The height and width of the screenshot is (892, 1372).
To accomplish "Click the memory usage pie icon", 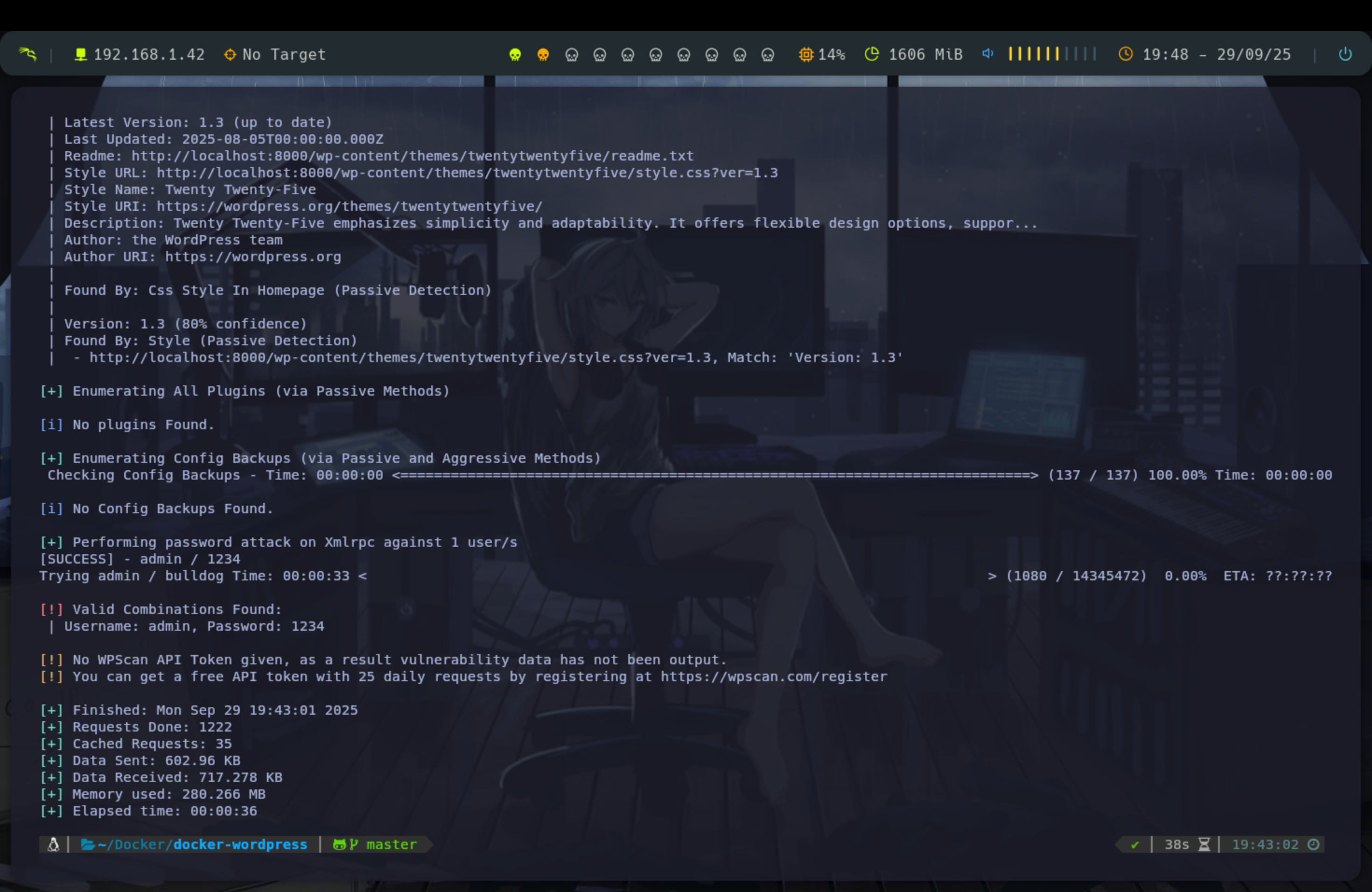I will (x=872, y=54).
